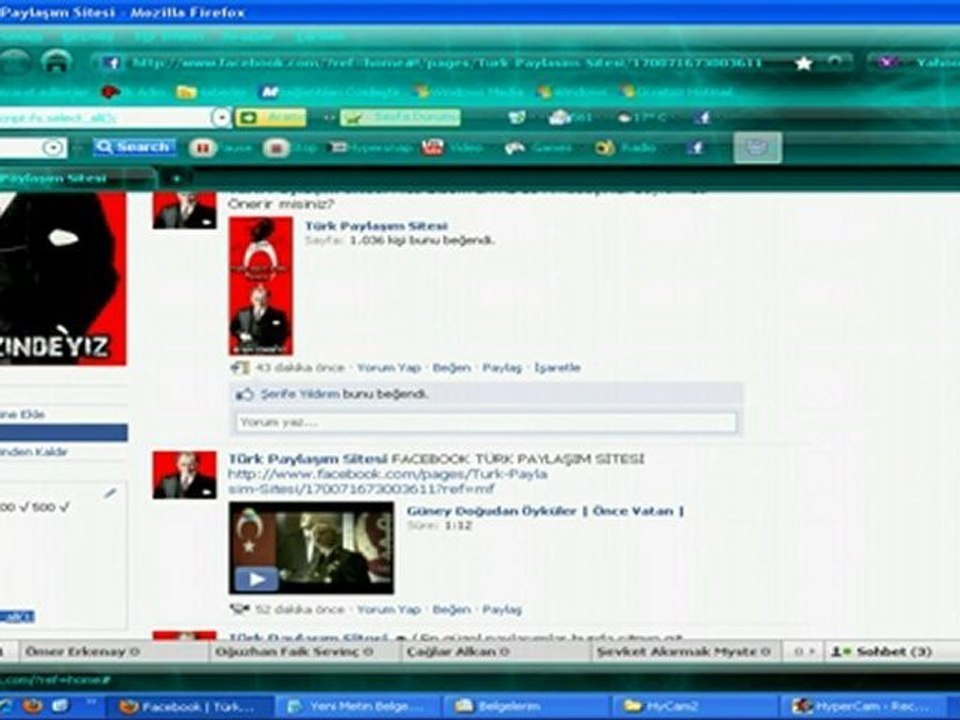This screenshot has width=960, height=720.
Task: Open the Ücretsiz Hotmail bookmark
Action: click(x=677, y=92)
